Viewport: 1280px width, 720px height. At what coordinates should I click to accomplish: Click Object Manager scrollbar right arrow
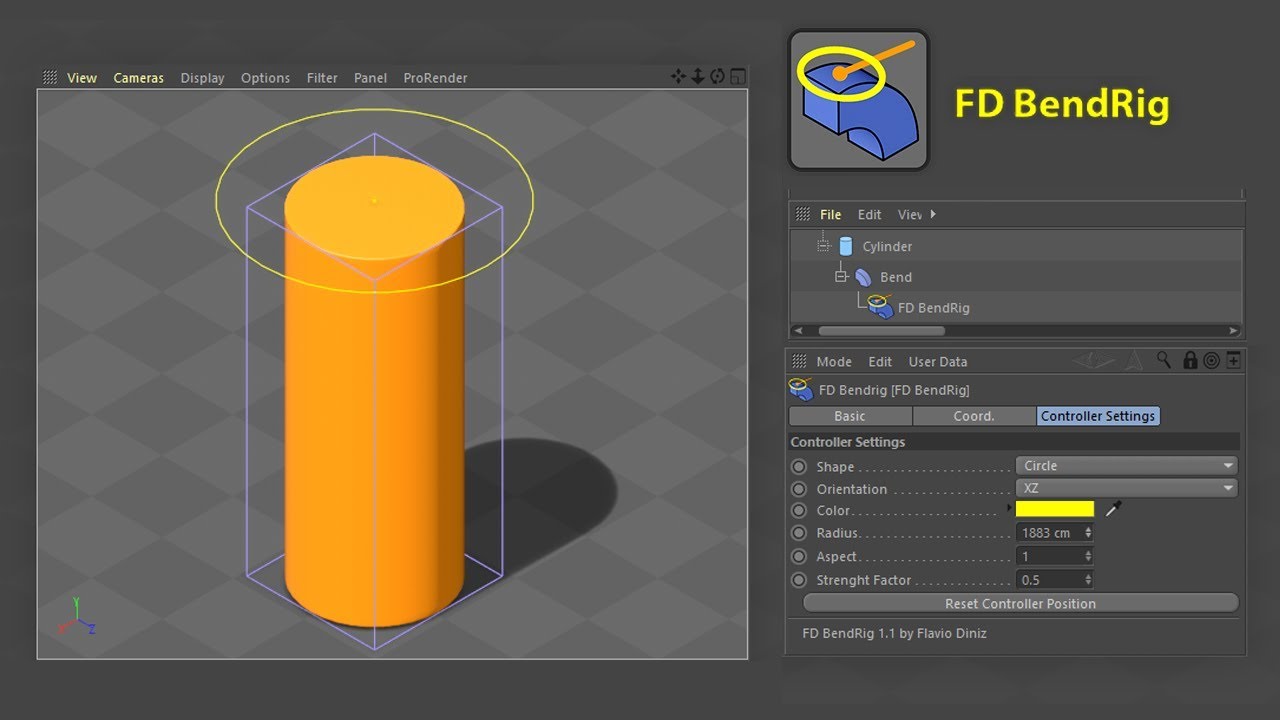[x=1234, y=330]
